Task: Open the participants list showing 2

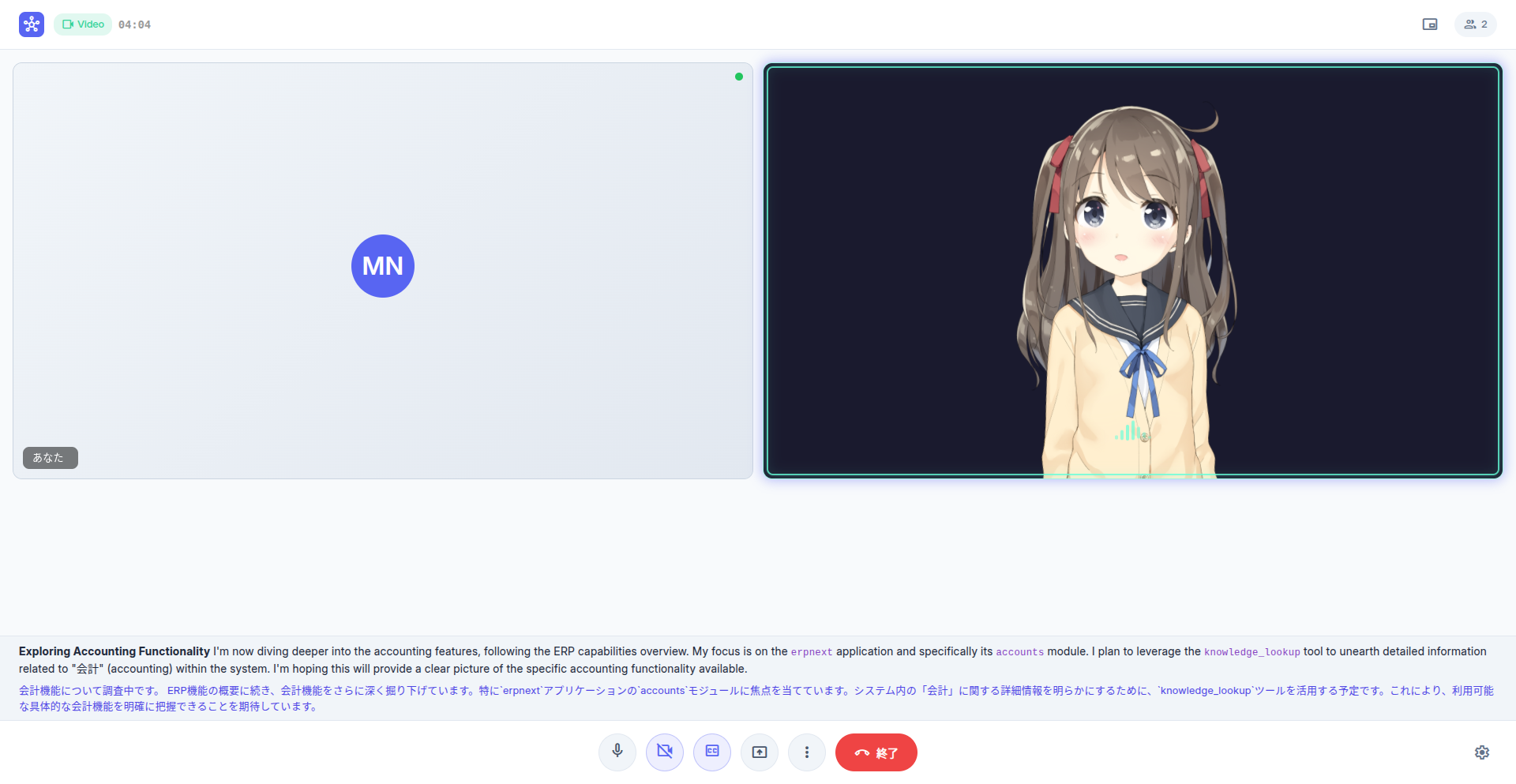Action: [1475, 24]
